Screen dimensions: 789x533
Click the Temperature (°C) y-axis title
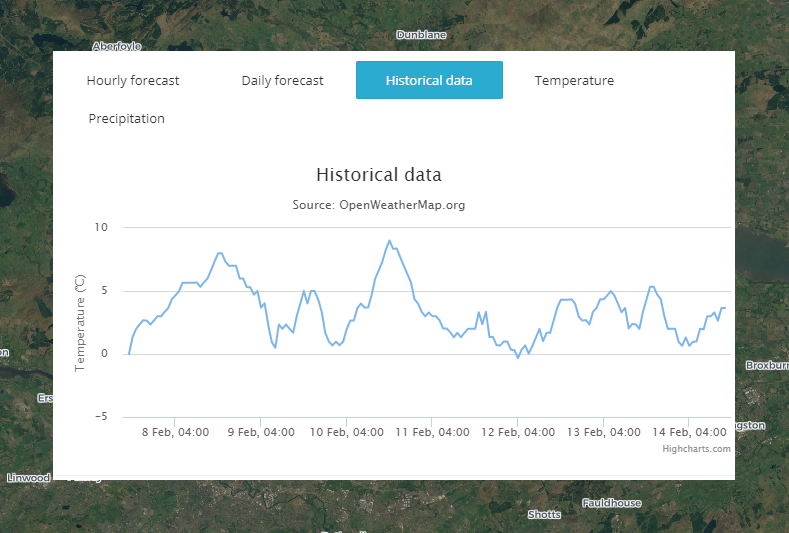pyautogui.click(x=81, y=322)
